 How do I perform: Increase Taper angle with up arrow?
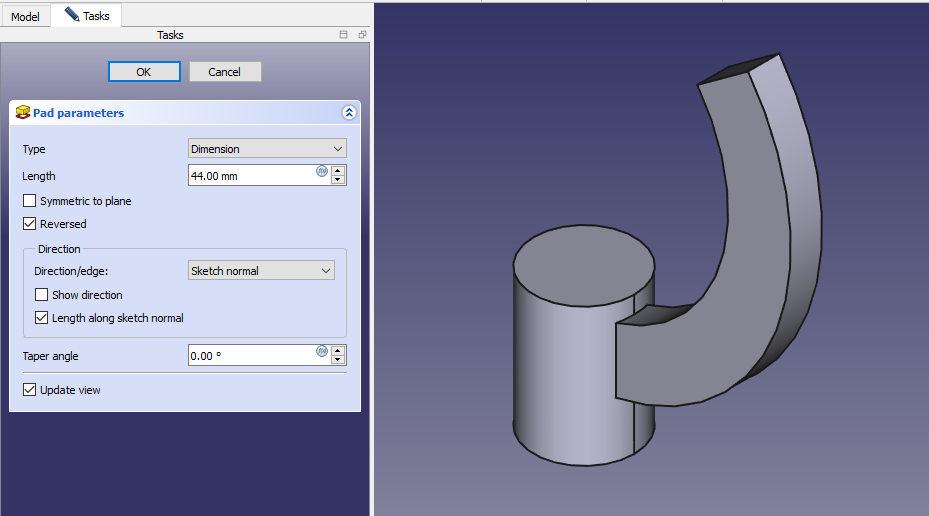tap(338, 350)
